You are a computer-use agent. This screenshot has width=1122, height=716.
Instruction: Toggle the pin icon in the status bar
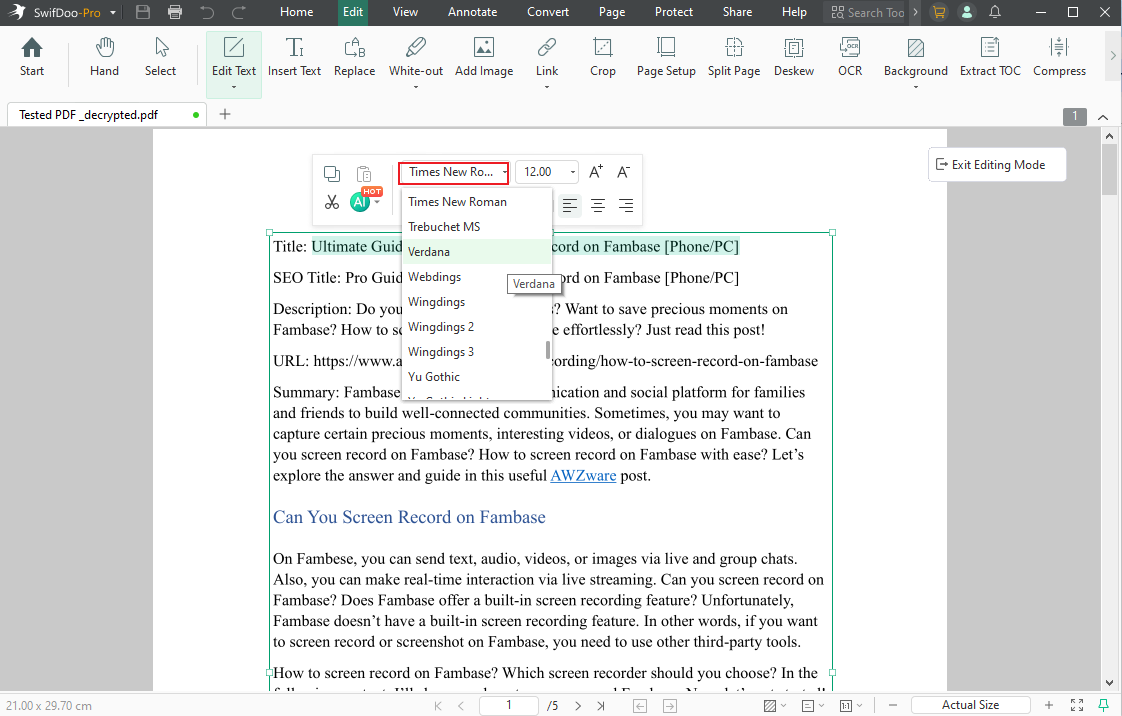click(1104, 704)
